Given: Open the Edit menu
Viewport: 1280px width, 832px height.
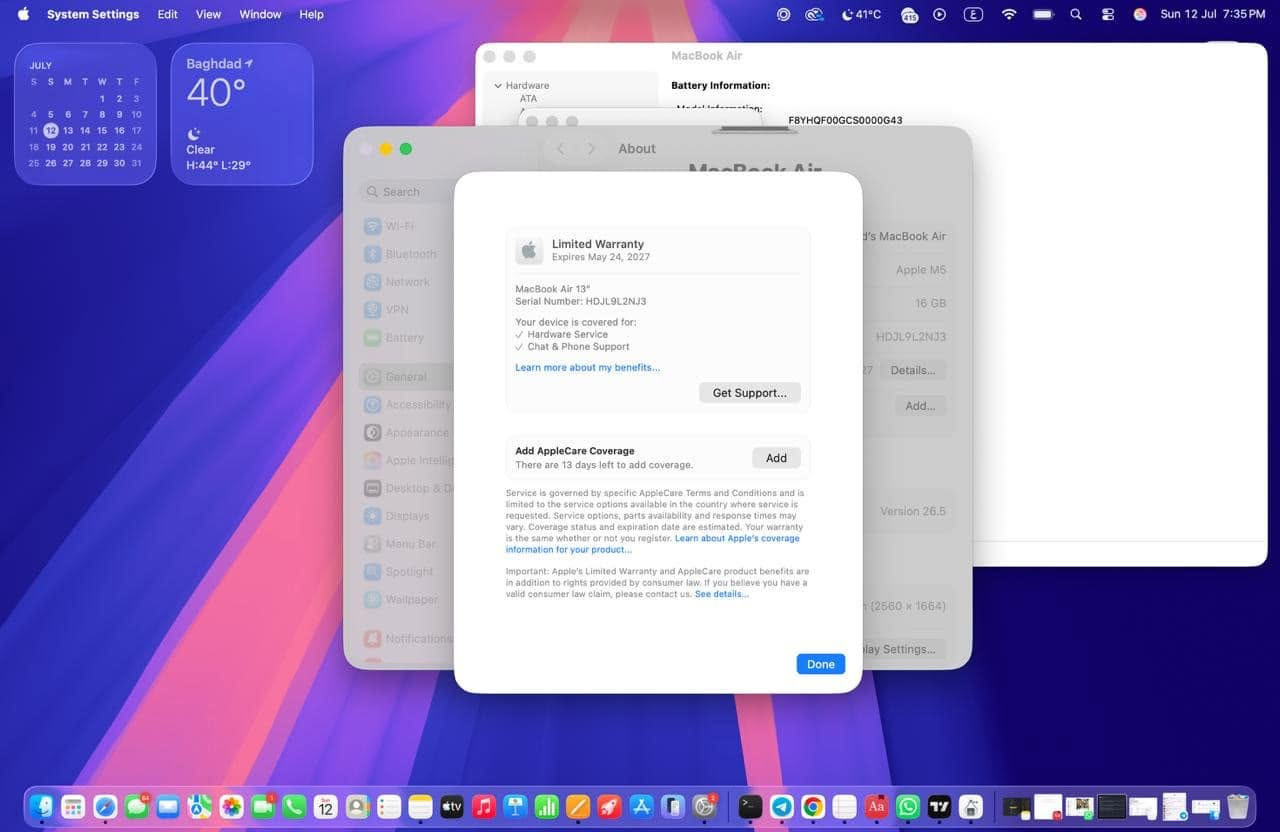Looking at the screenshot, I should click(167, 14).
